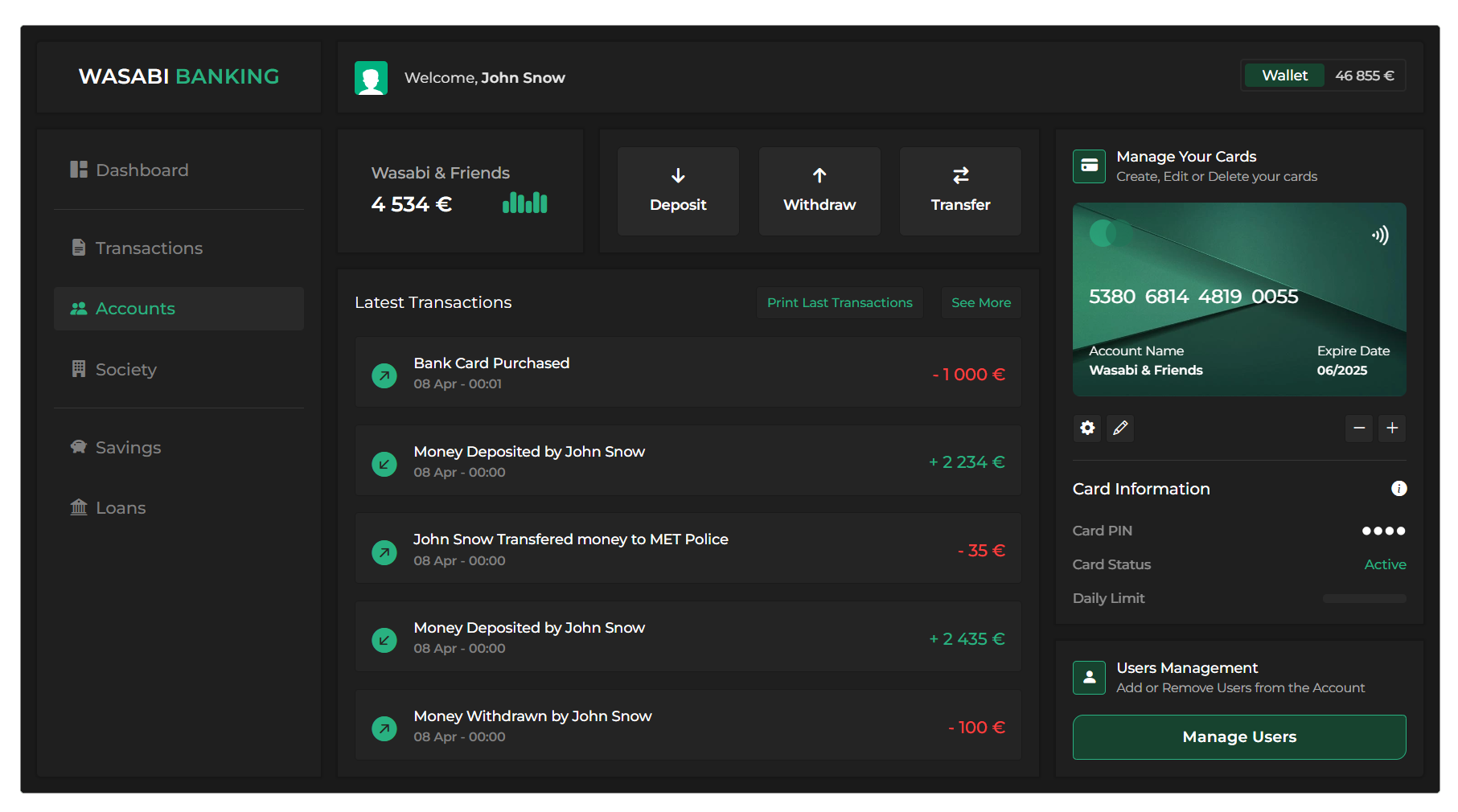The image size is (1458, 812).
Task: Edit the card using the pencil icon
Action: (1120, 429)
